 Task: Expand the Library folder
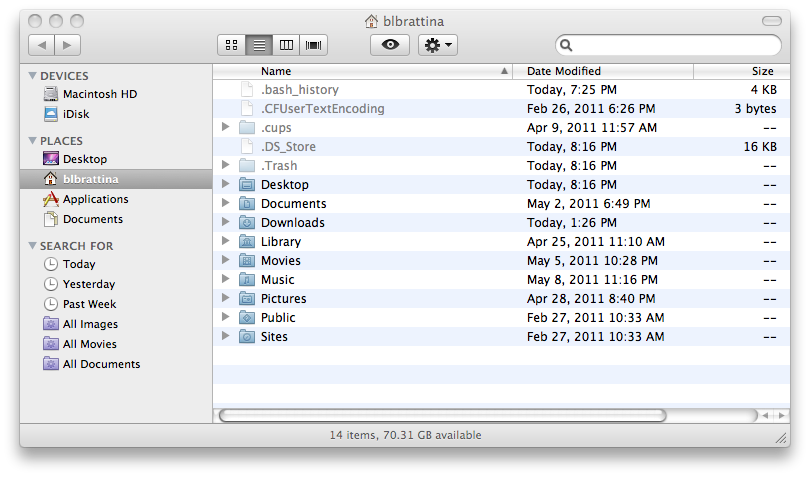click(225, 241)
